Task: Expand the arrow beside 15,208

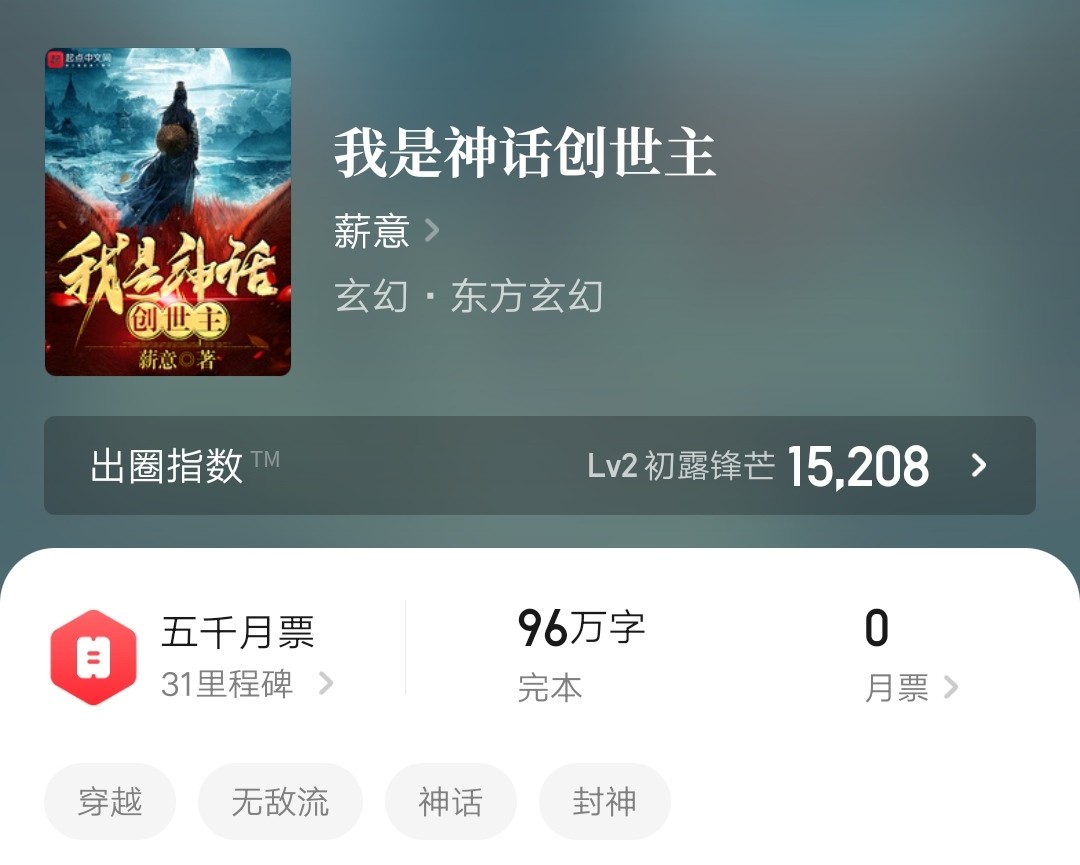Action: pyautogui.click(x=979, y=466)
